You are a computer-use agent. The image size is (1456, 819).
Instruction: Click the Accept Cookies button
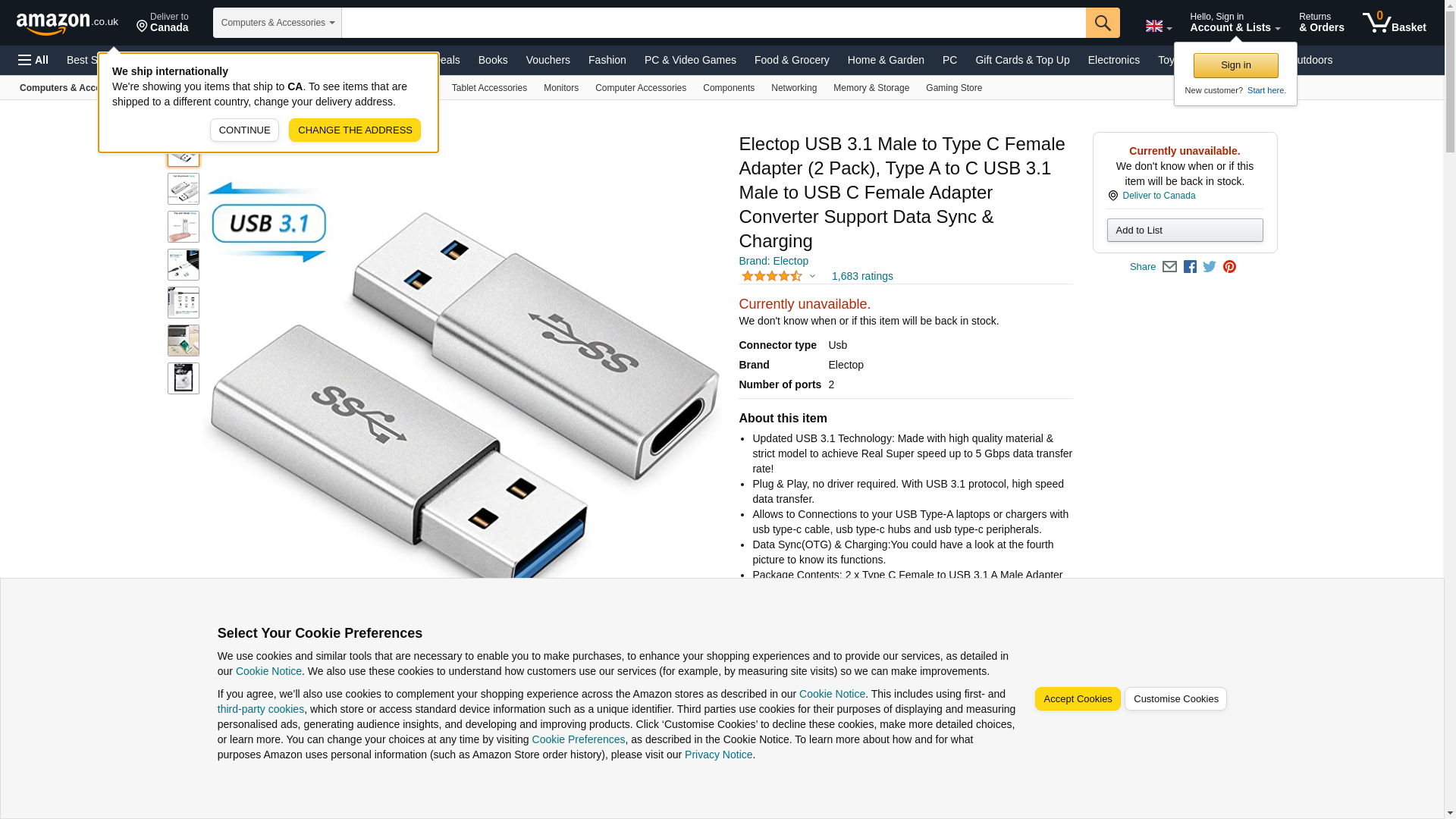[x=1078, y=699]
